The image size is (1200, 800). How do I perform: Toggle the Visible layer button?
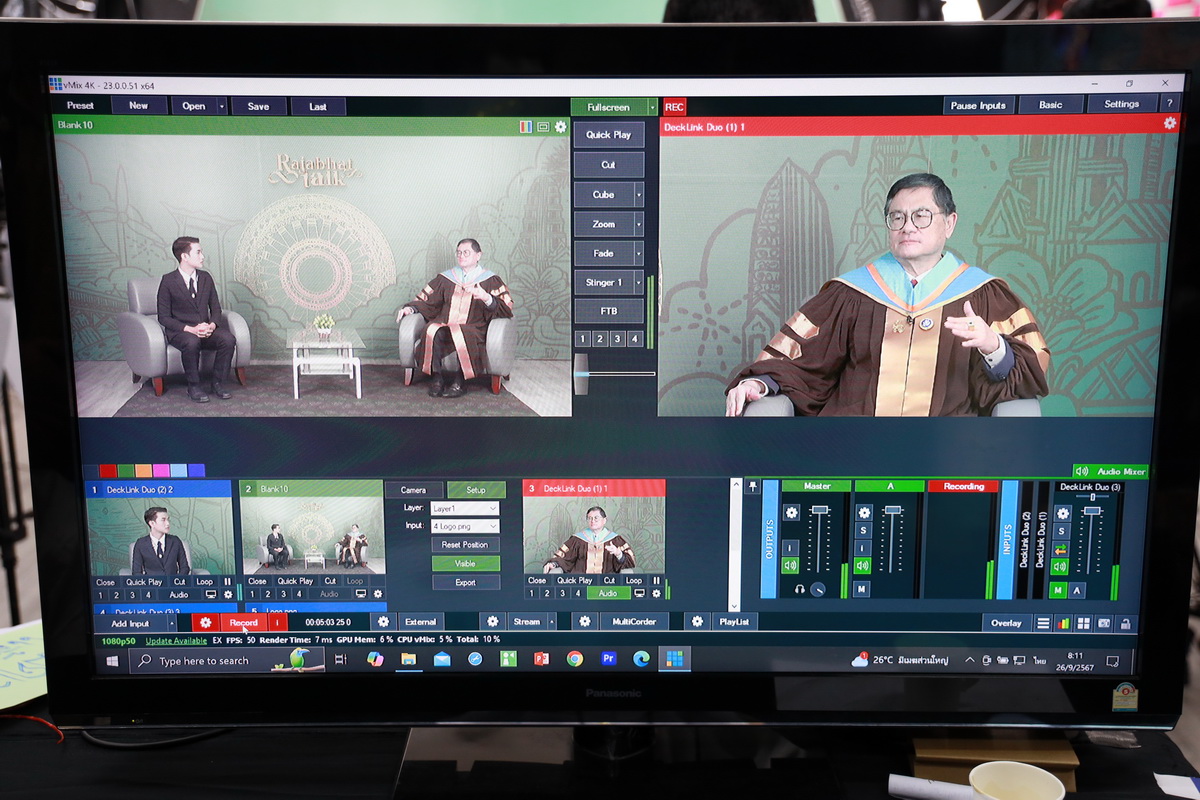465,564
